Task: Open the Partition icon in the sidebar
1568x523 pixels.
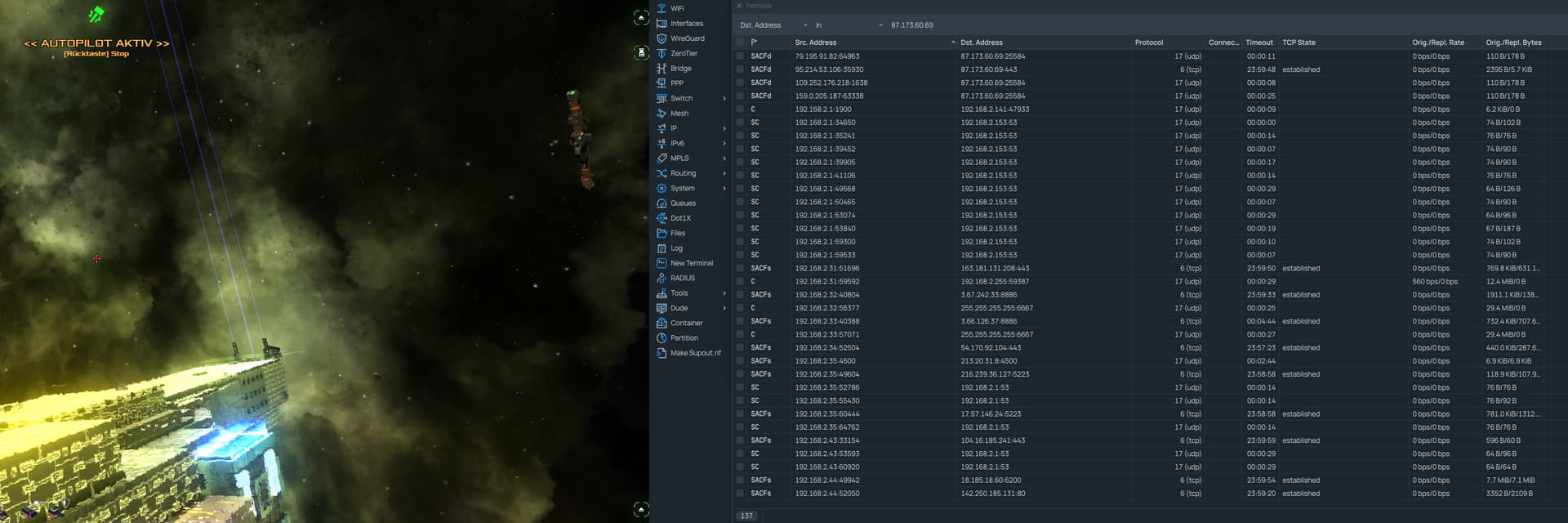Action: point(661,338)
